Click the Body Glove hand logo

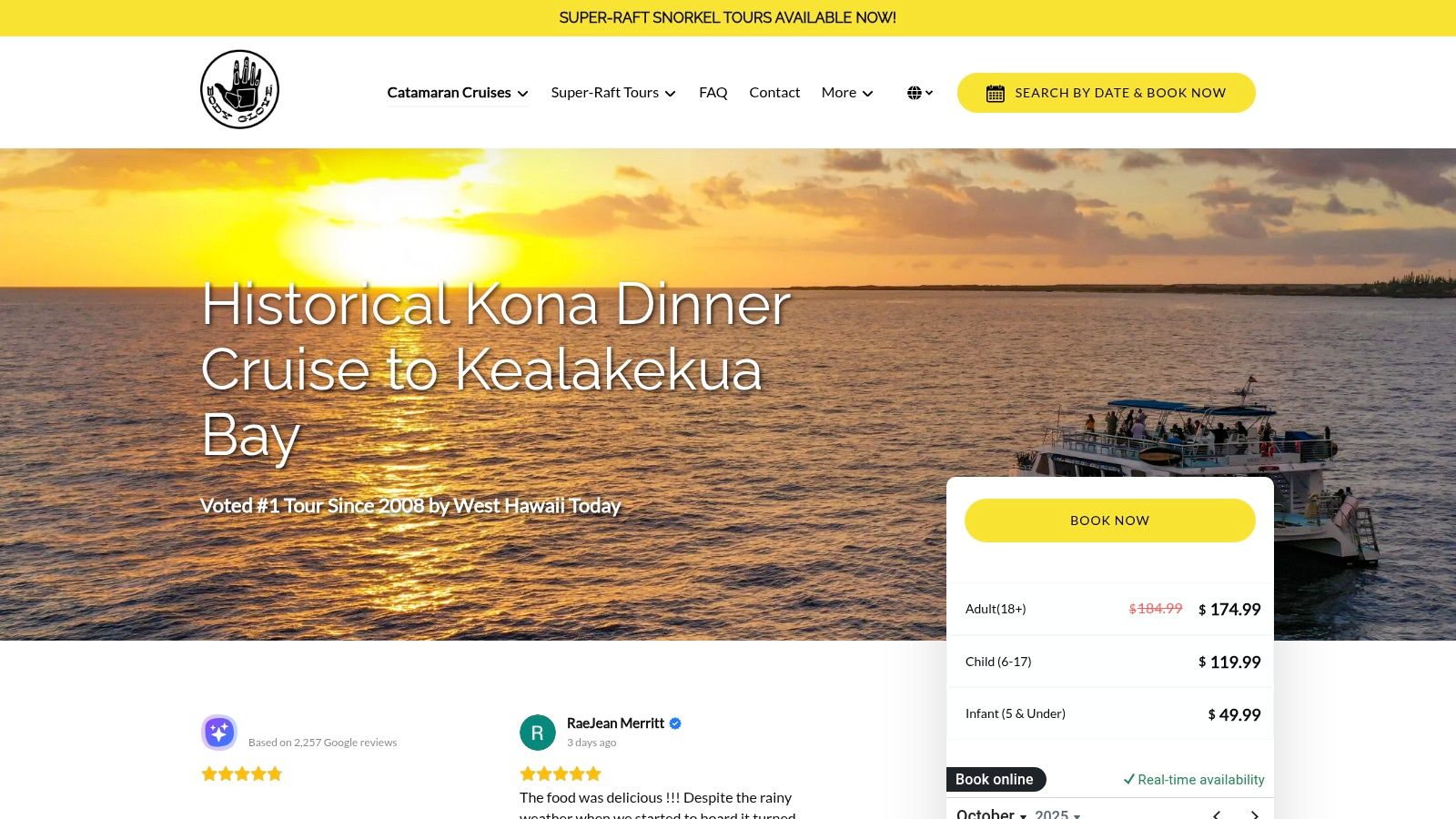tap(239, 89)
